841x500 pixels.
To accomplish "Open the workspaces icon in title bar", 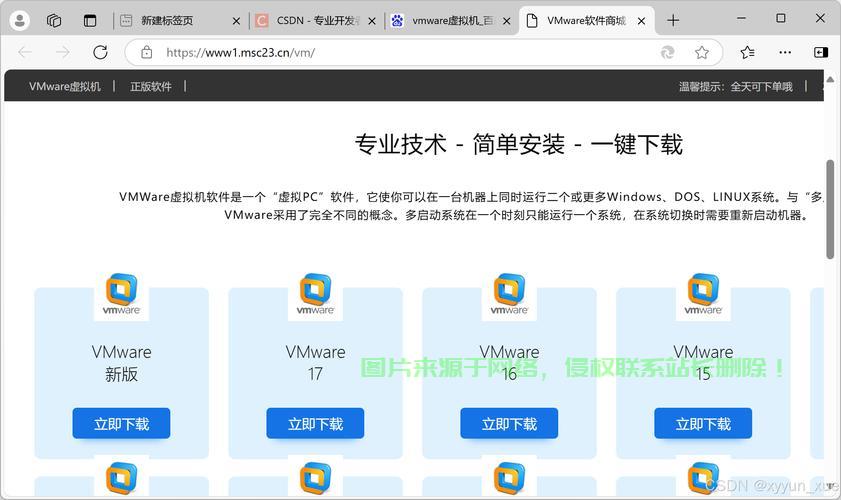I will (x=54, y=20).
